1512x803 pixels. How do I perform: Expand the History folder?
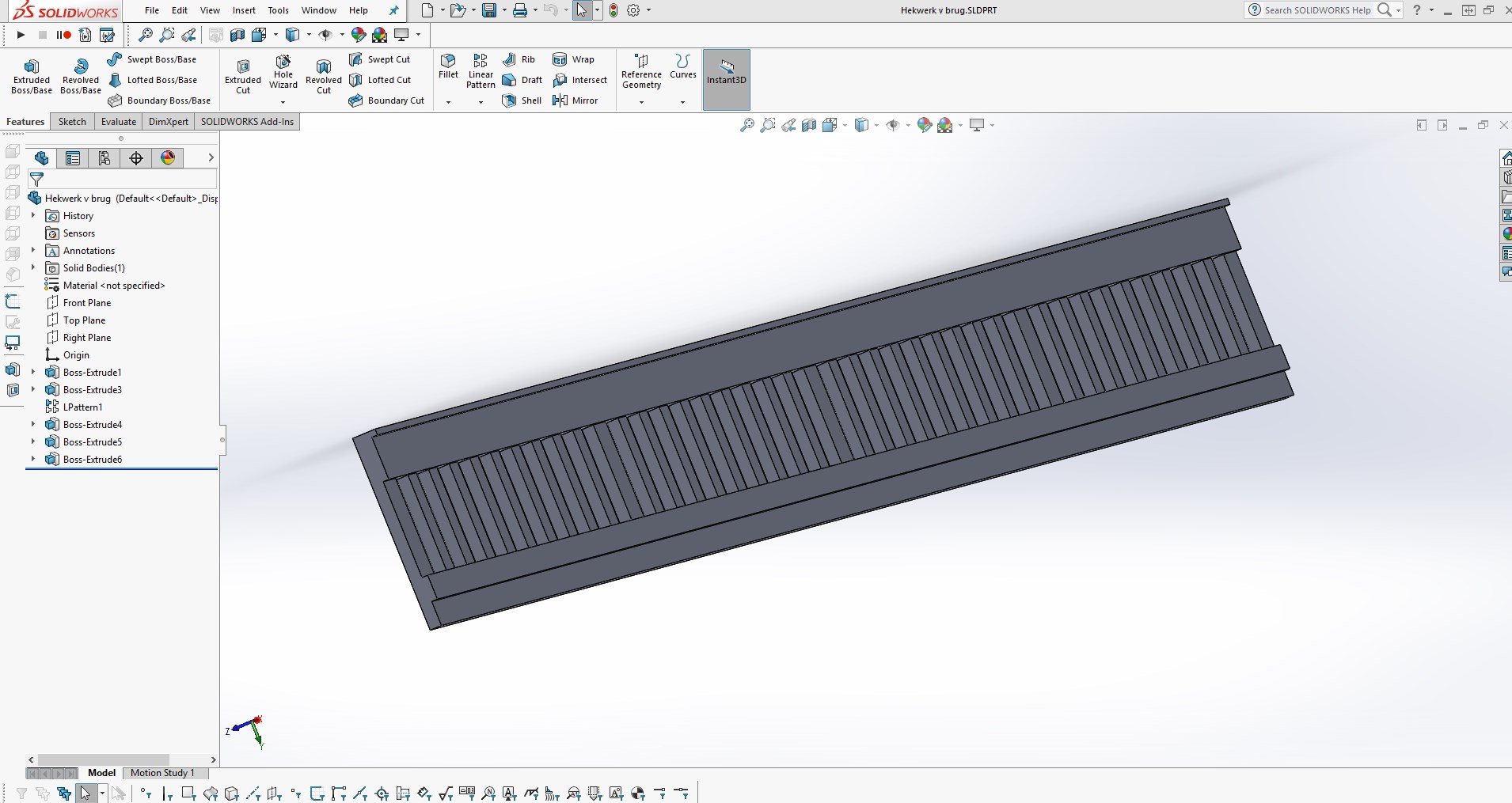33,215
